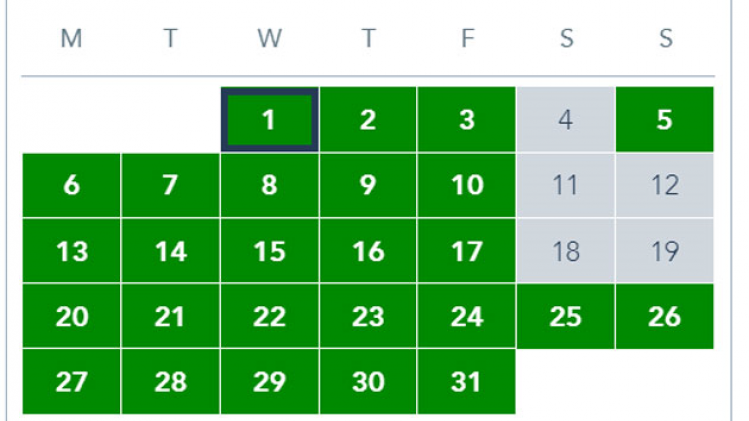Image resolution: width=749 pixels, height=421 pixels.
Task: Click unavailable date 19
Action: [x=665, y=251]
